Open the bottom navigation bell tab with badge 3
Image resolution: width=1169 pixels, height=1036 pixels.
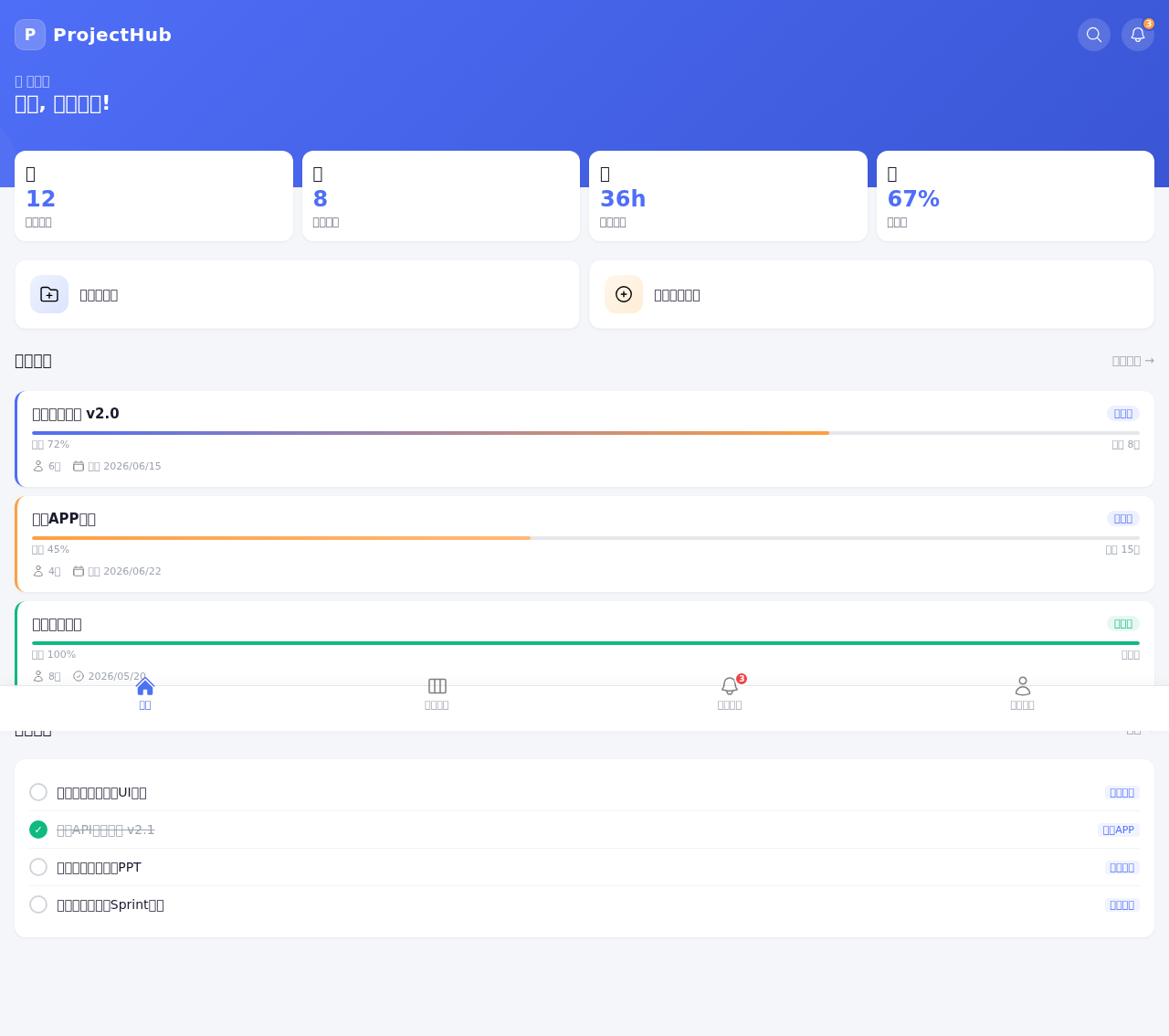730,694
